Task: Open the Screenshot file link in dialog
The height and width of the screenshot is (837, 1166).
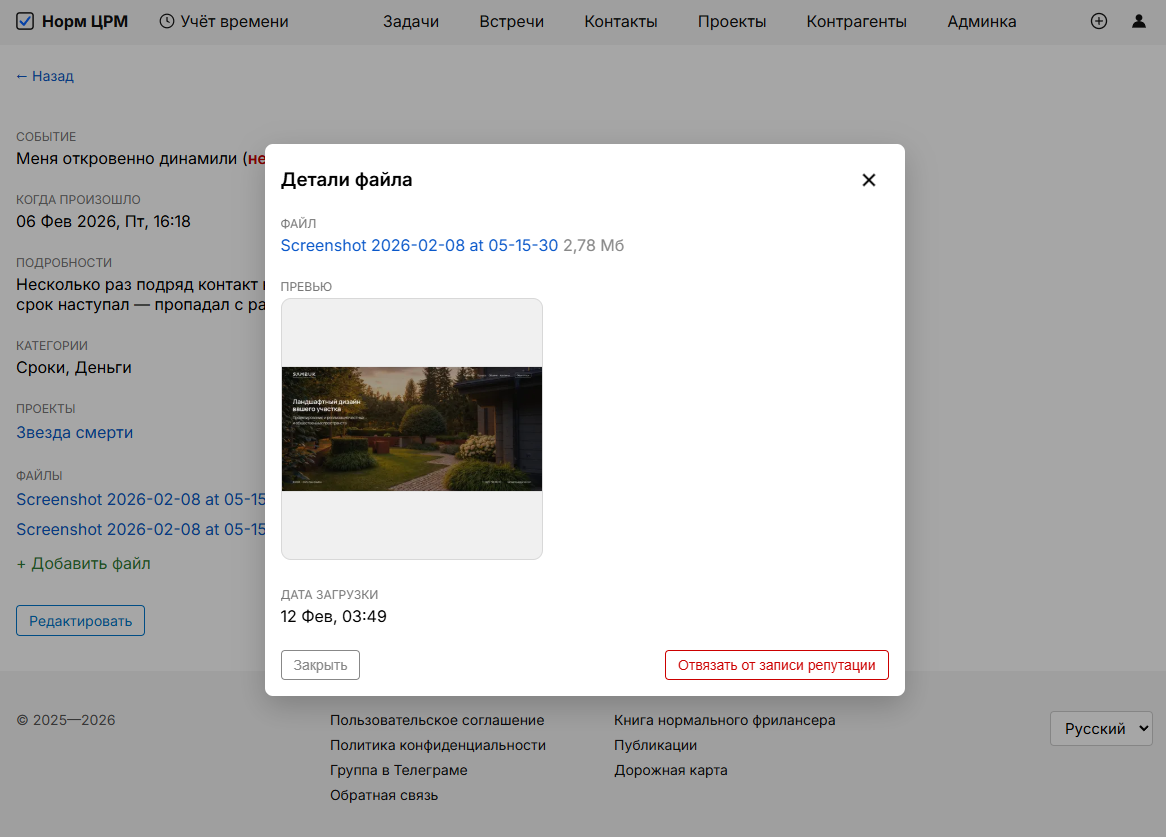Action: (419, 246)
